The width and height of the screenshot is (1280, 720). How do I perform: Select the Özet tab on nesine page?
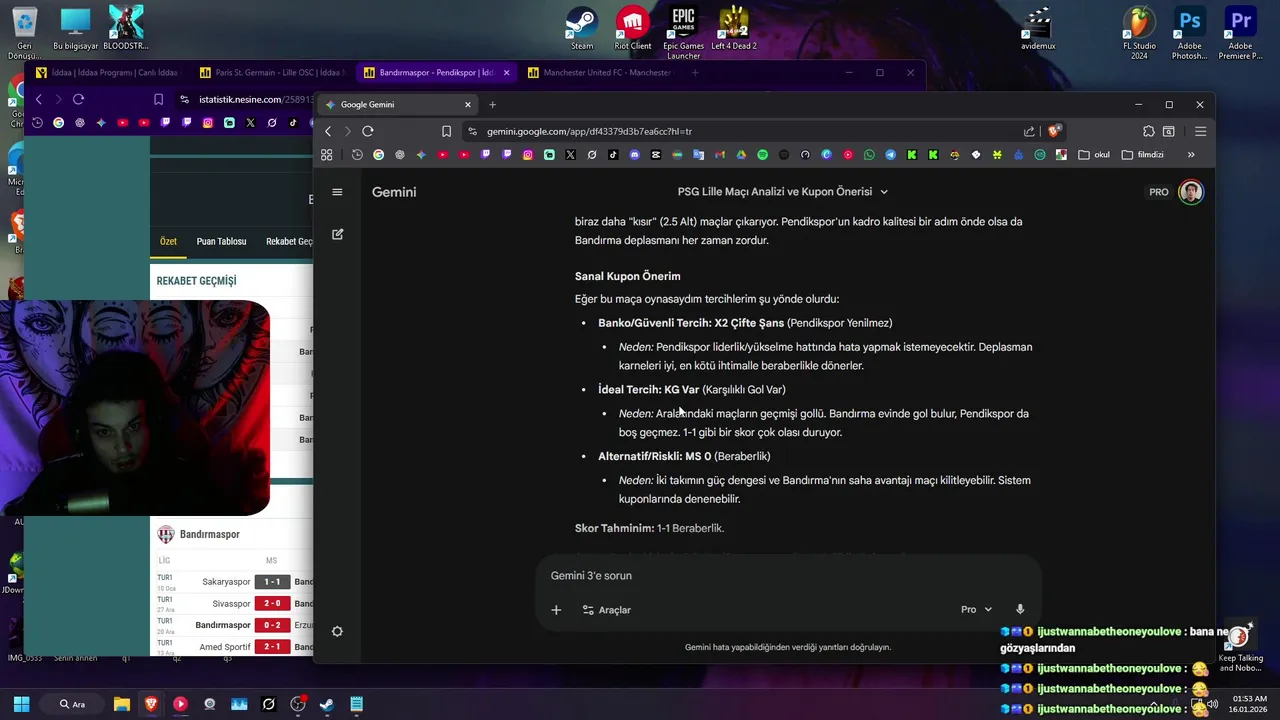168,241
